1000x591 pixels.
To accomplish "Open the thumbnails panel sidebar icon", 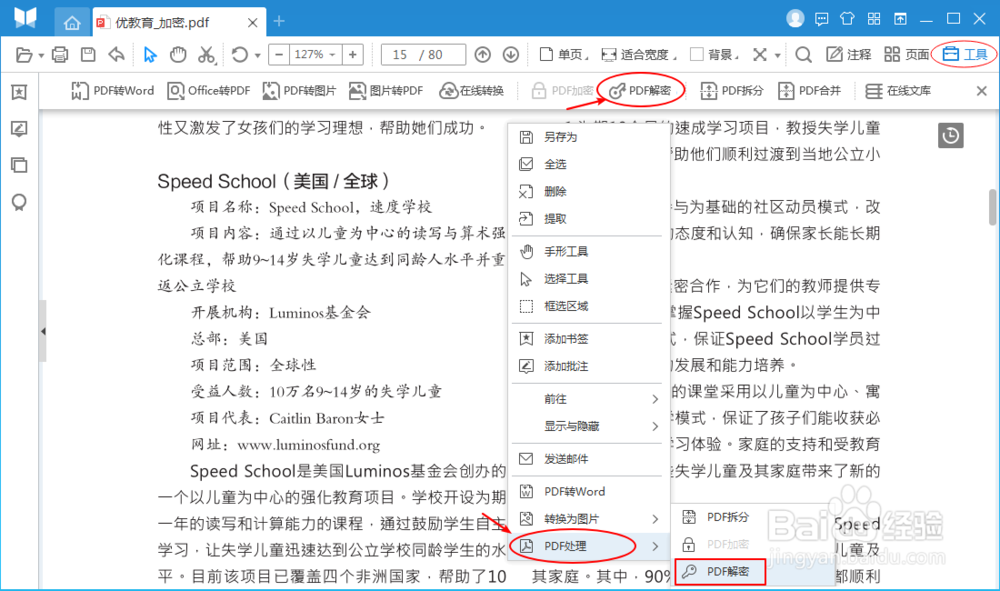I will pos(19,166).
